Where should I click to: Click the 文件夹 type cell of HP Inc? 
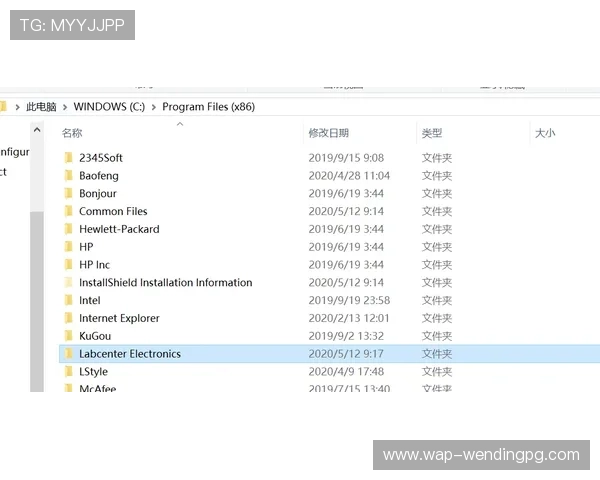(437, 264)
